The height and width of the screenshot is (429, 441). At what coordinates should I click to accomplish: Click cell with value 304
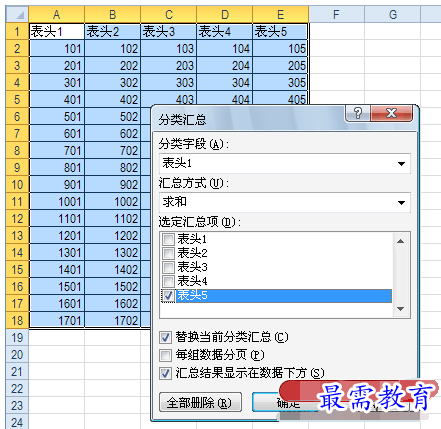[225, 83]
